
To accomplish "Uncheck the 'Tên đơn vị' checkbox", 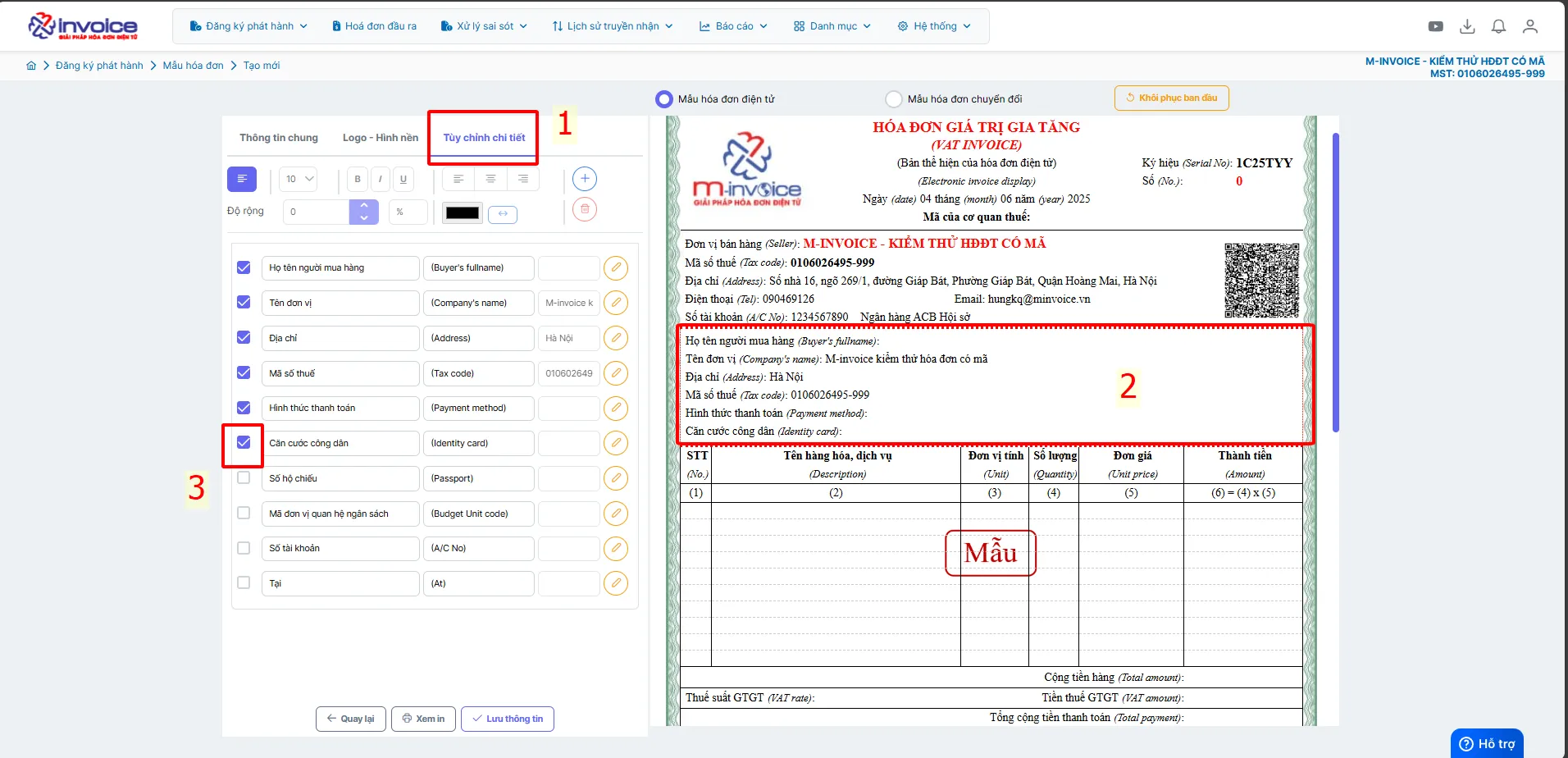I will (244, 302).
